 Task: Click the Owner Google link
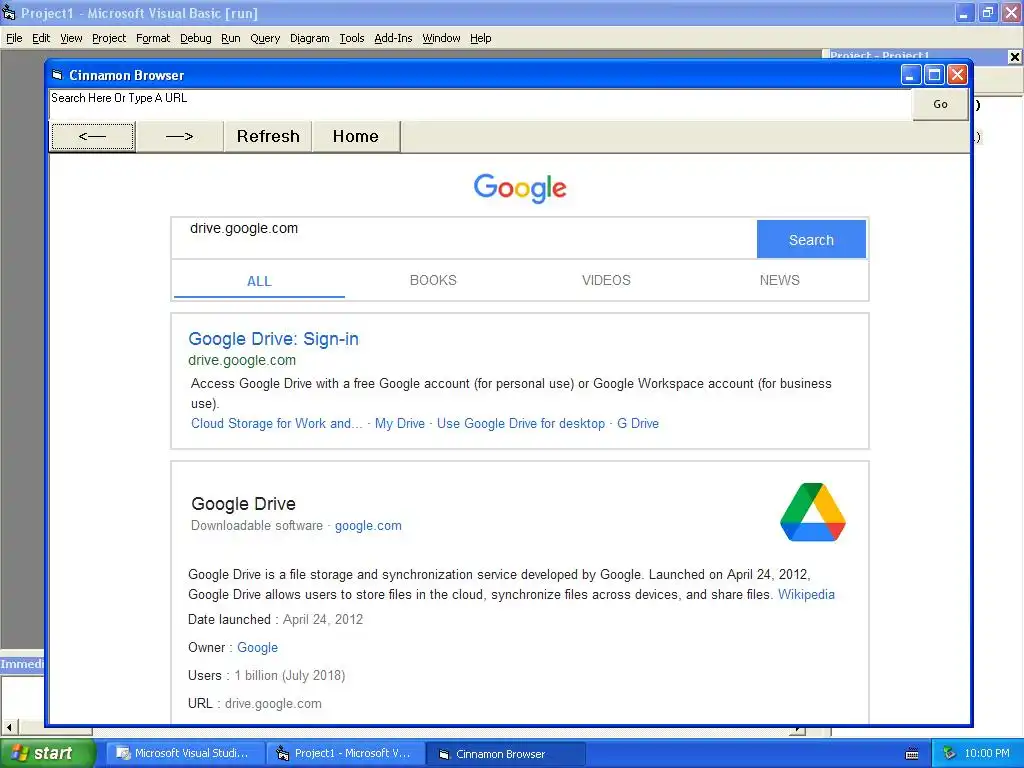257,647
